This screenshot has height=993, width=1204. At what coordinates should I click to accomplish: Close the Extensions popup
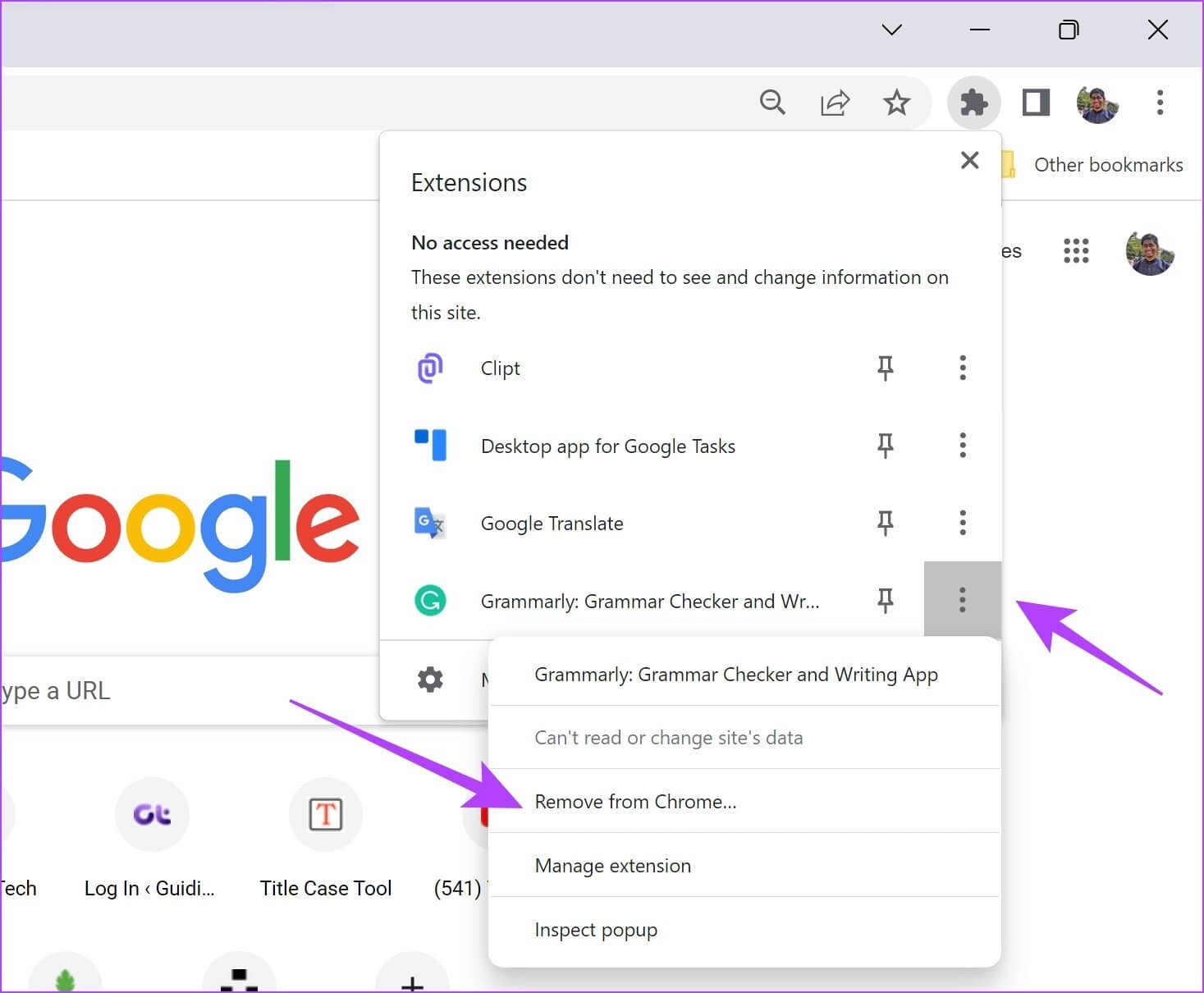[x=970, y=160]
